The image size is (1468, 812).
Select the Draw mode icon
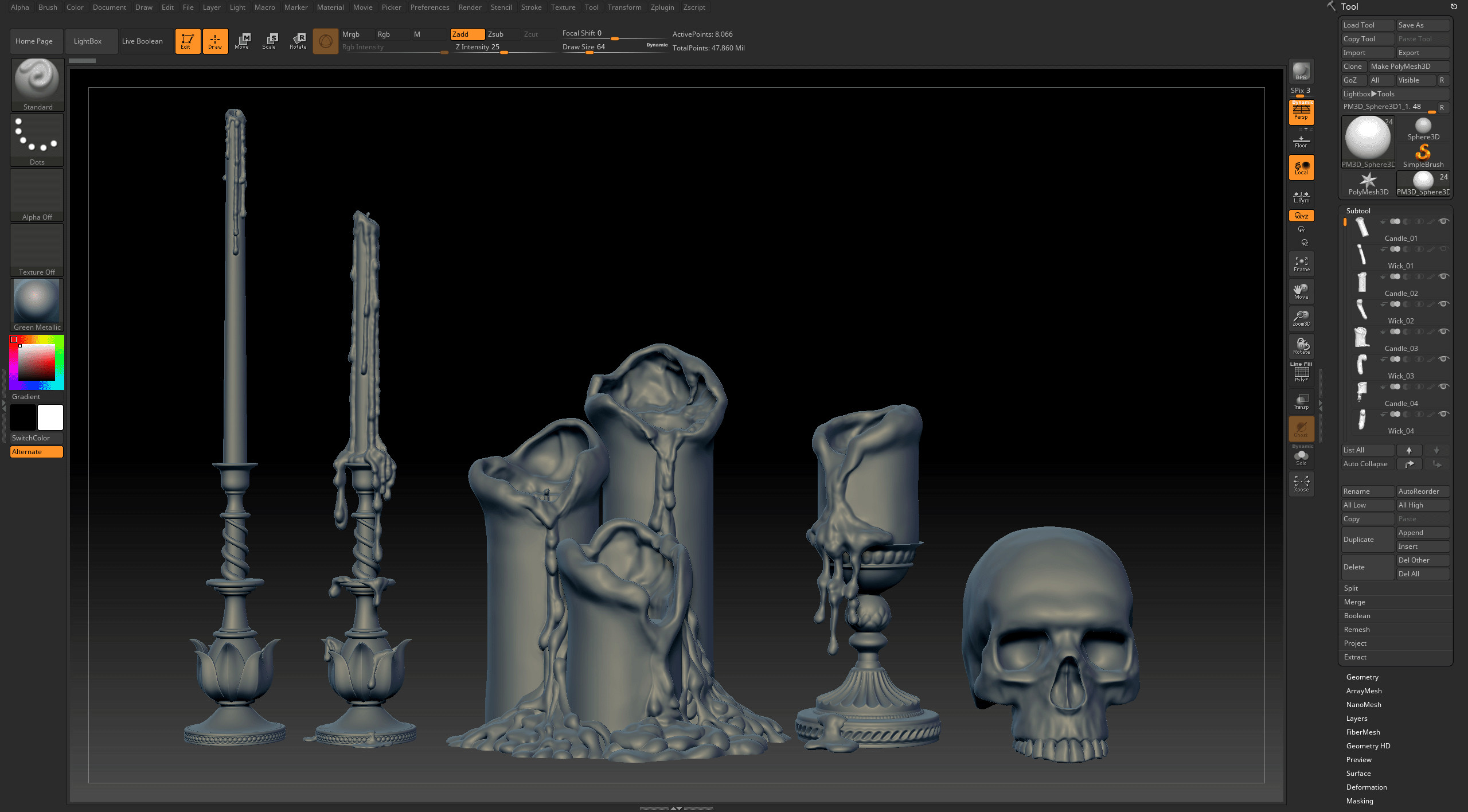[215, 41]
